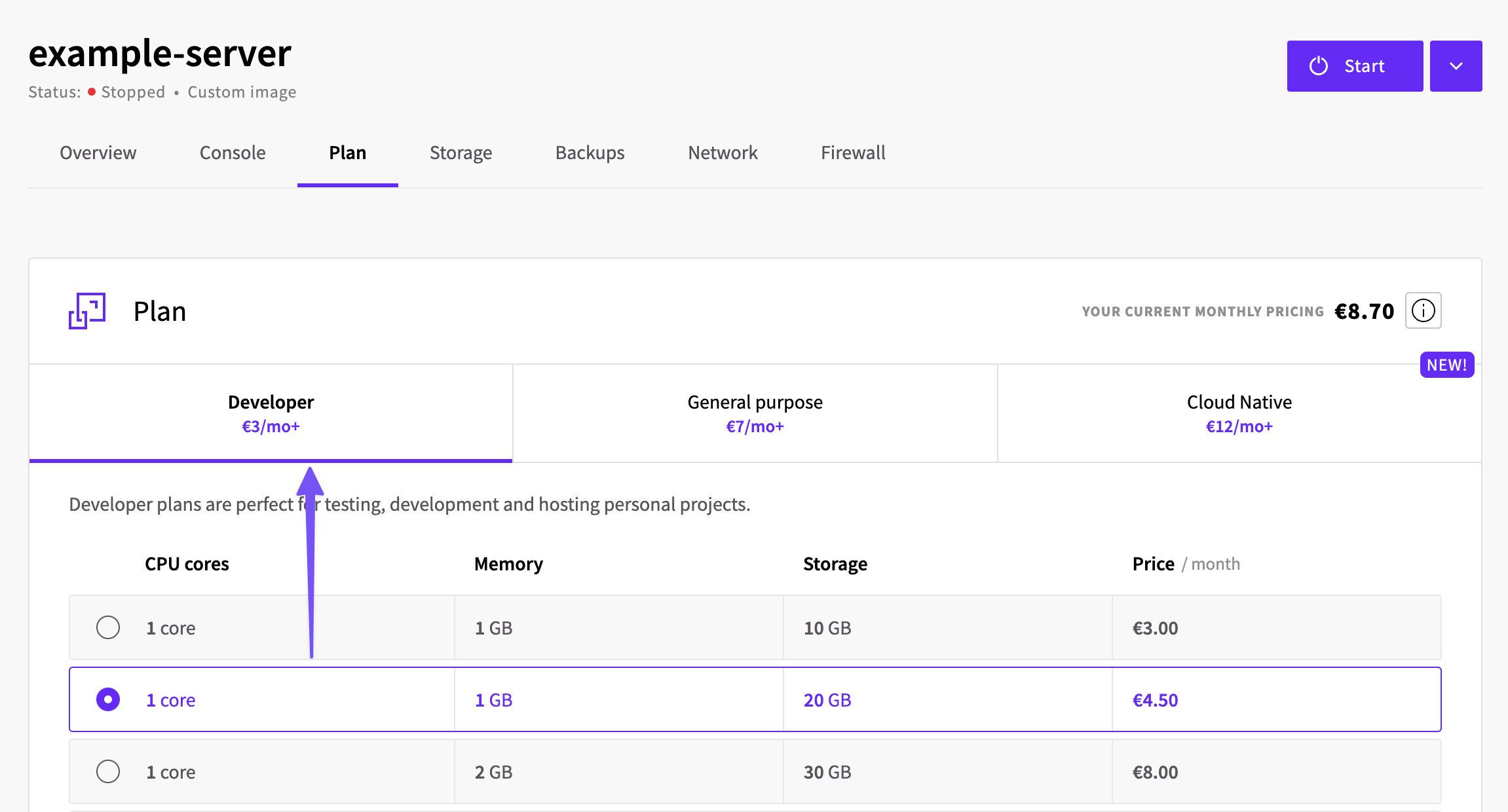The image size is (1508, 812).
Task: Open the Plan tab
Action: click(348, 153)
